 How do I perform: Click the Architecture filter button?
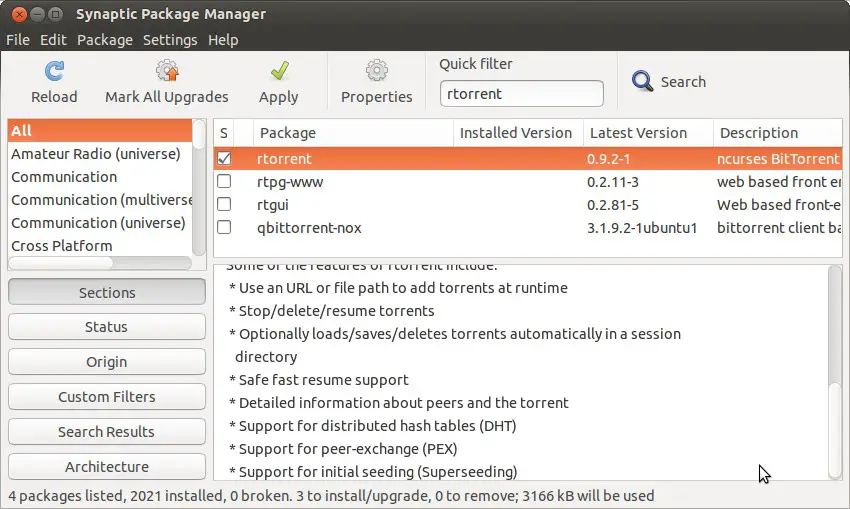[x=107, y=466]
